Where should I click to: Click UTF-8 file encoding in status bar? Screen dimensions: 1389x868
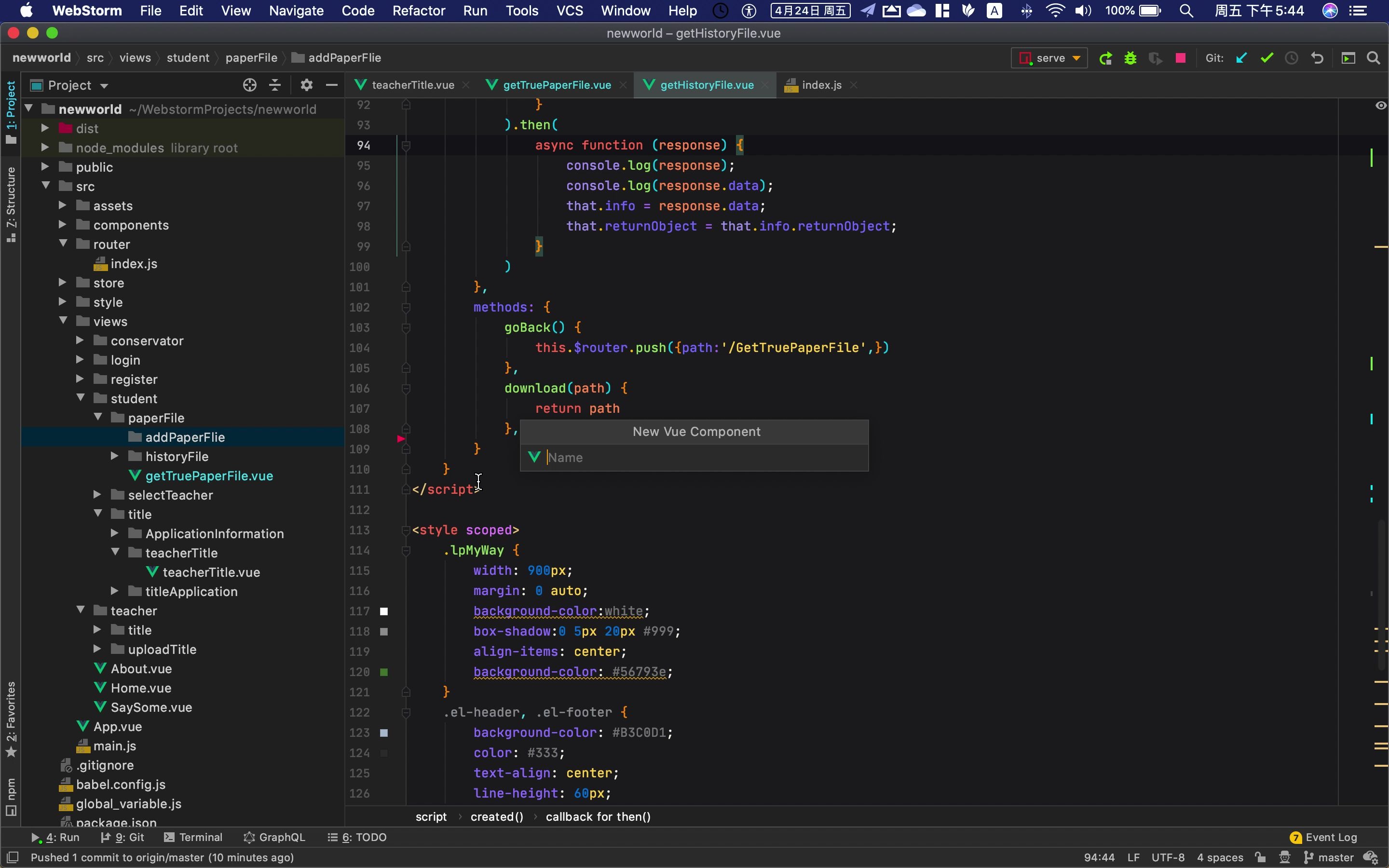(1168, 858)
